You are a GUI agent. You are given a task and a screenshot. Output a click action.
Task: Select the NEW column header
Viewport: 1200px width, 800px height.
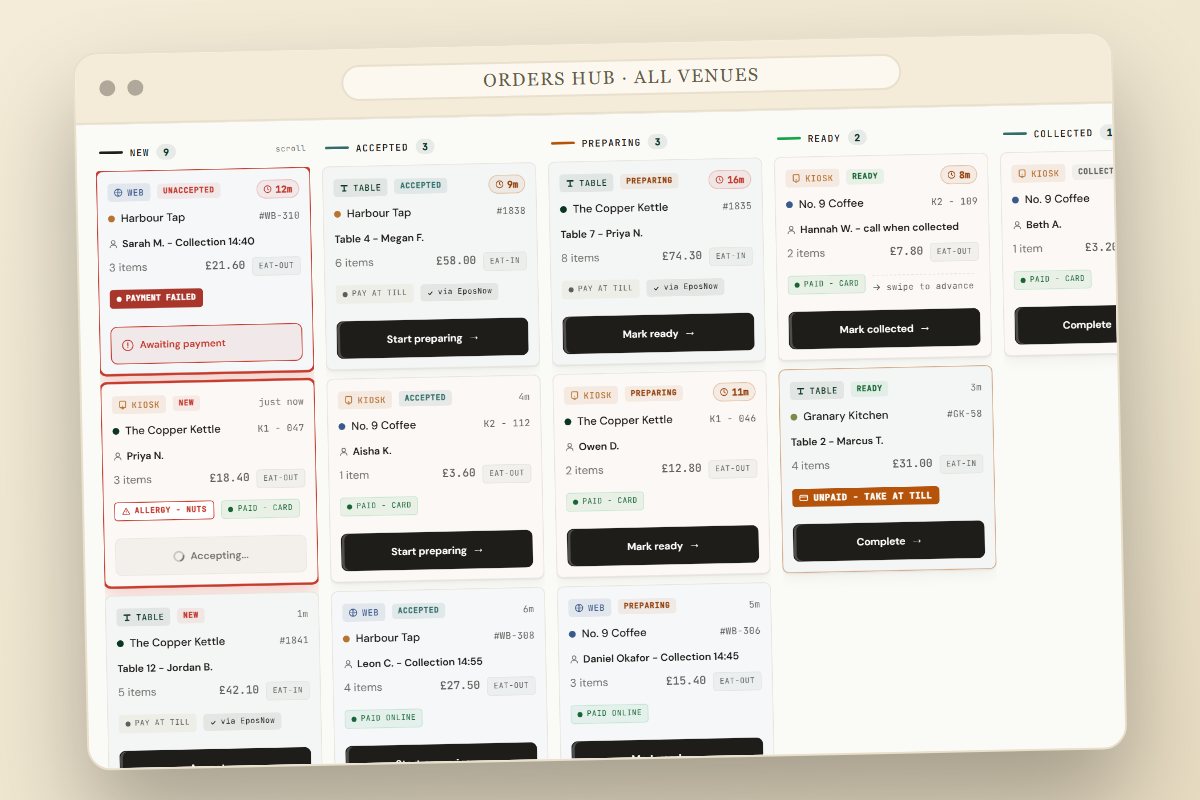139,152
